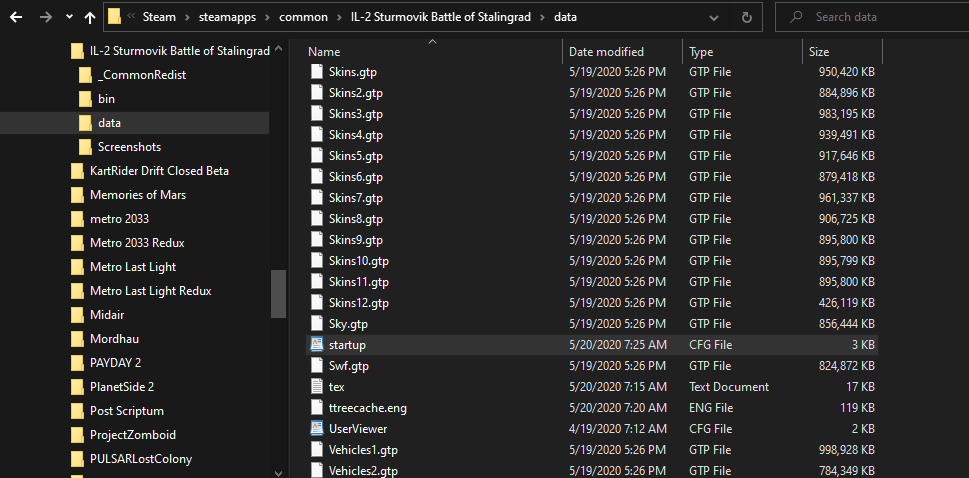The width and height of the screenshot is (969, 478).
Task: Click Metro Last Light Redux folder icon
Action: pyautogui.click(x=77, y=291)
